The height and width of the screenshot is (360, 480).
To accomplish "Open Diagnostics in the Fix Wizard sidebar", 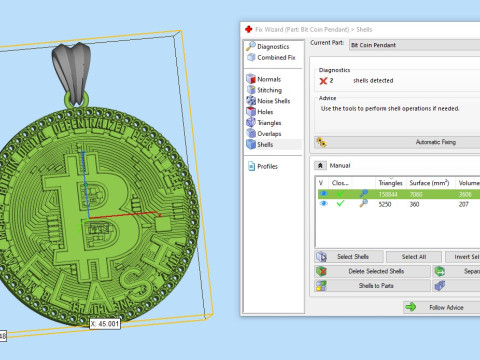I will pyautogui.click(x=273, y=47).
